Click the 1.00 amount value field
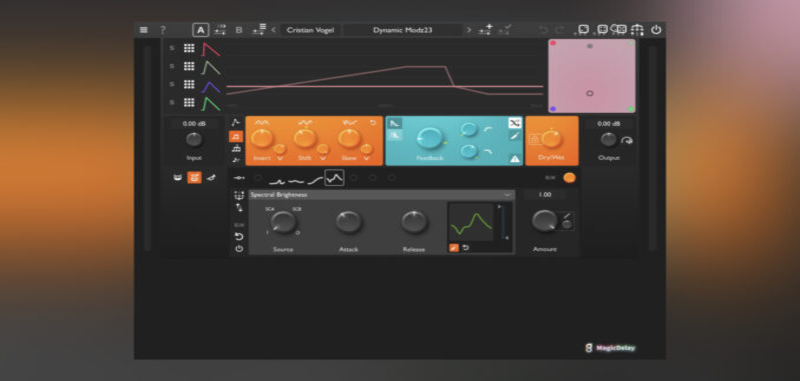800x381 pixels. pos(545,195)
